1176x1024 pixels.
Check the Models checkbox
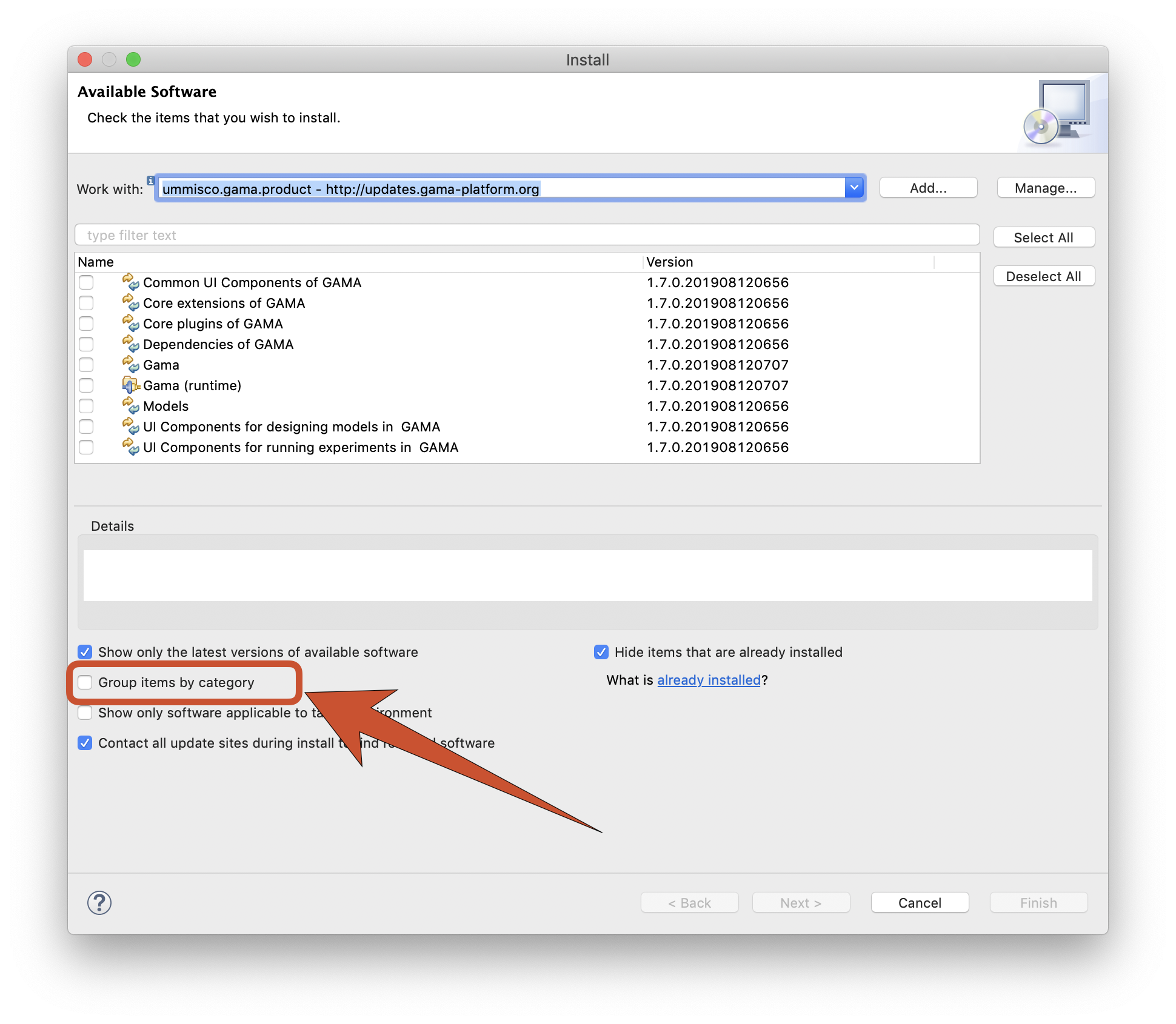click(86, 406)
